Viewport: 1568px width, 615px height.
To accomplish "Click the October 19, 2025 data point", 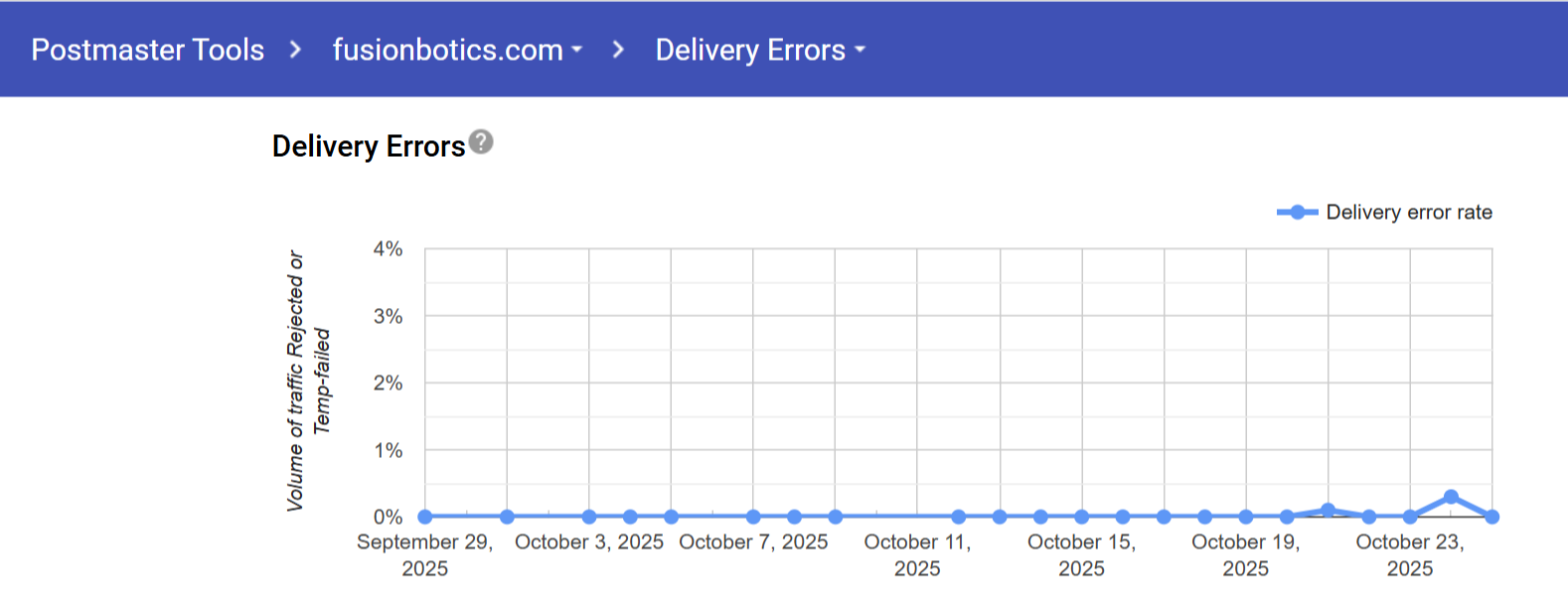I will coord(1246,517).
